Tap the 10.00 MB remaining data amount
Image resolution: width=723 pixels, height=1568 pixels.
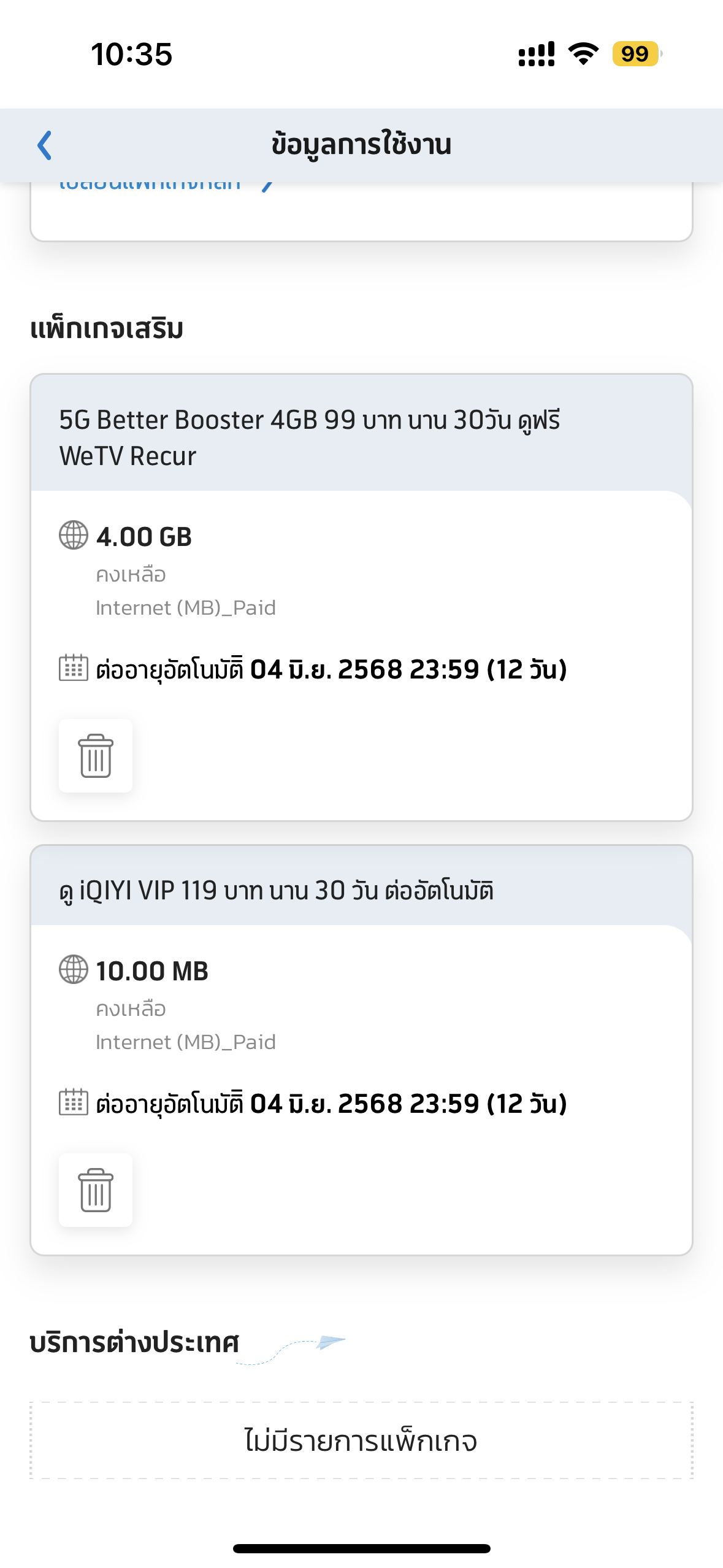coord(152,971)
